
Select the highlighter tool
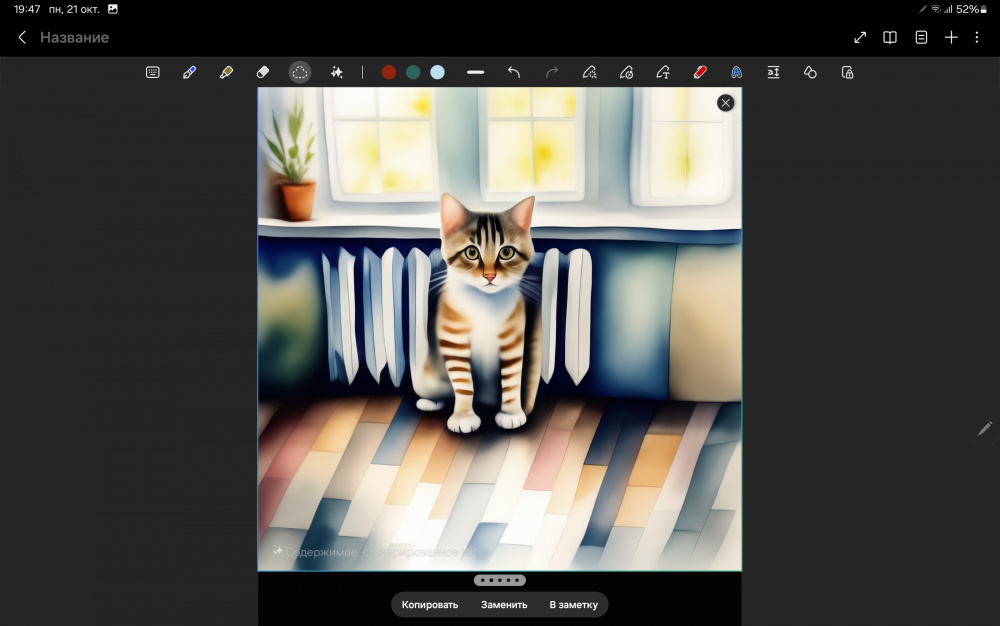pos(226,72)
